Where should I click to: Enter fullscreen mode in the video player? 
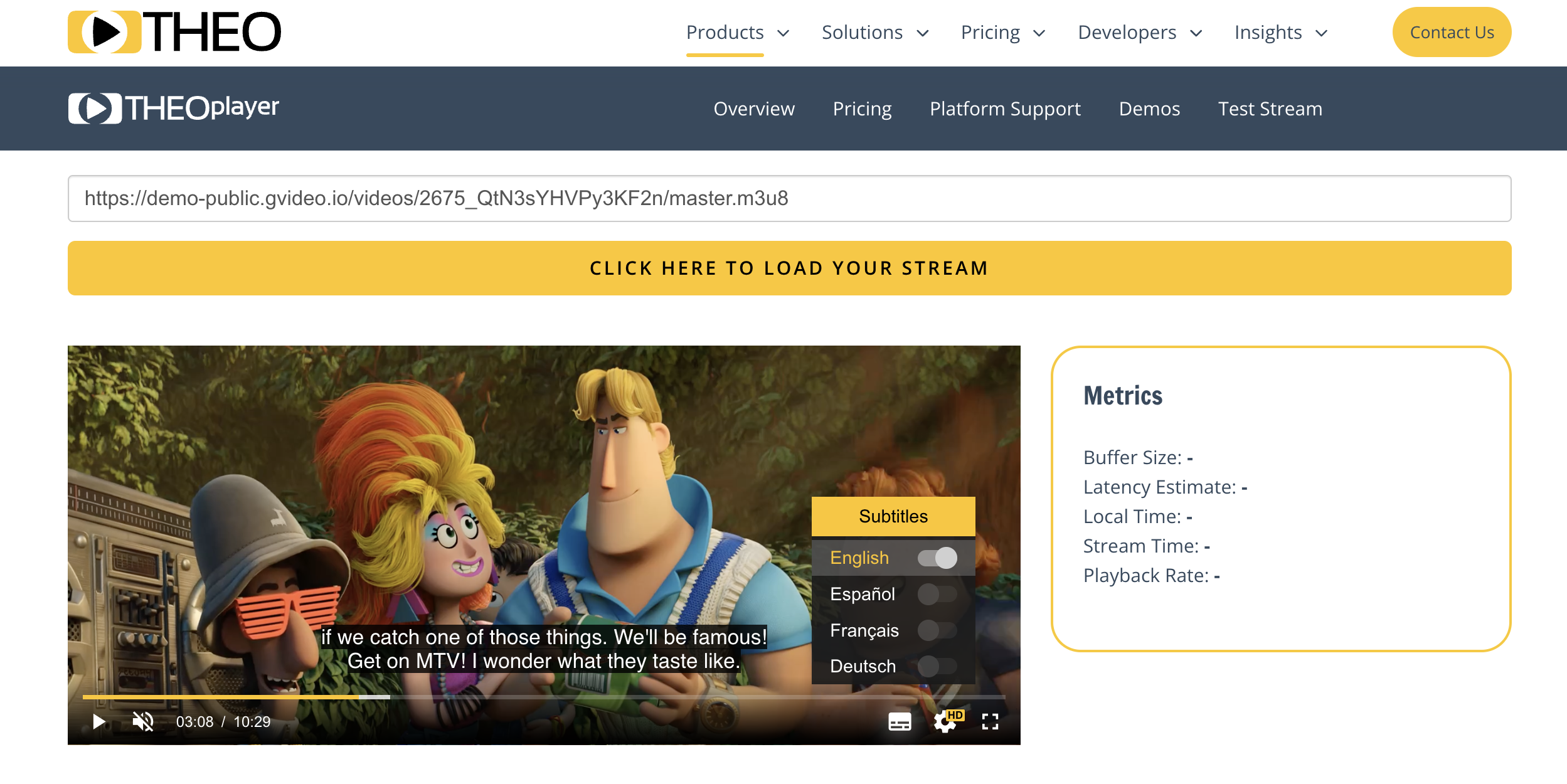pos(990,722)
